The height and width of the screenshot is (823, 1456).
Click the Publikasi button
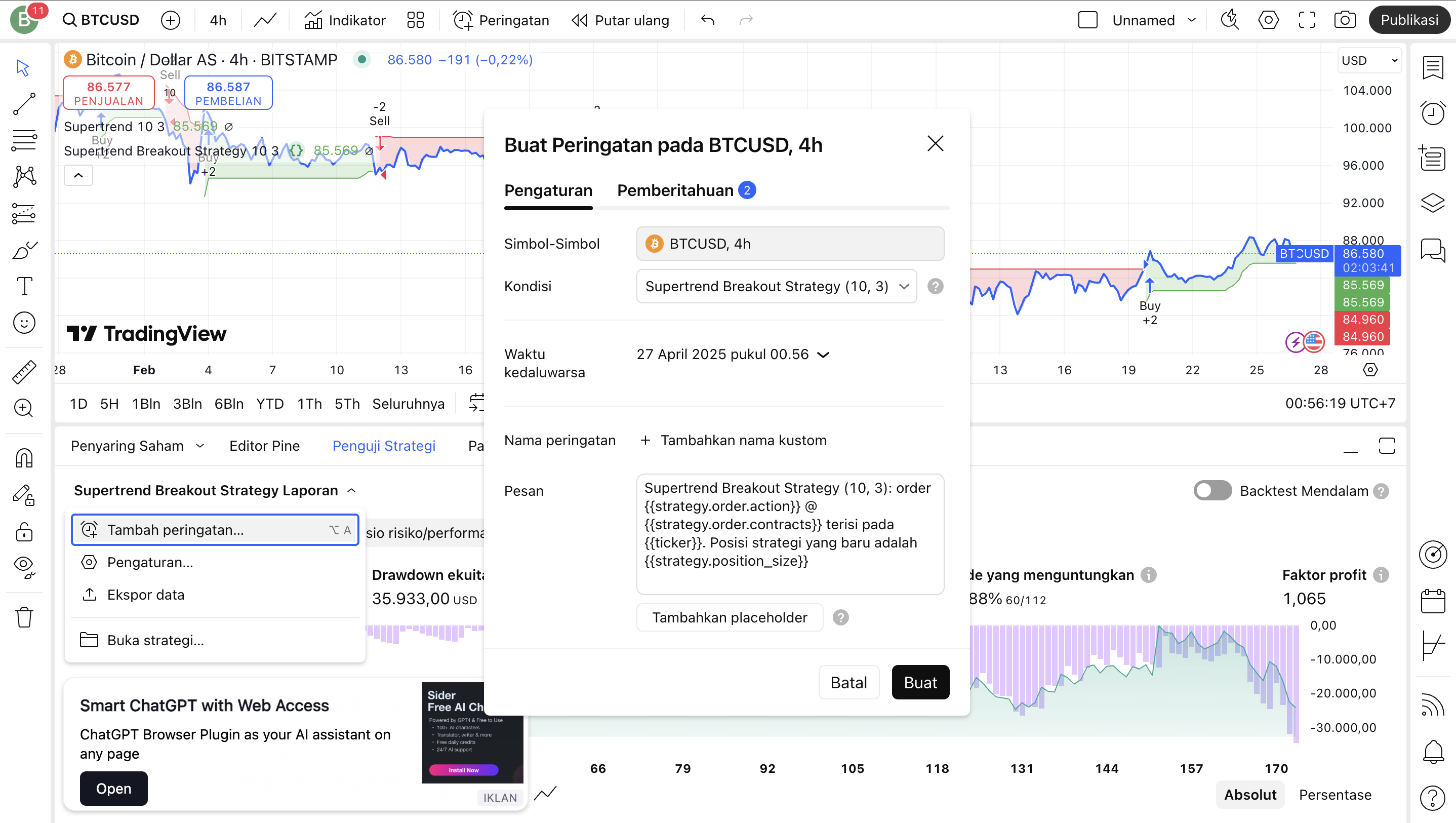tap(1408, 19)
